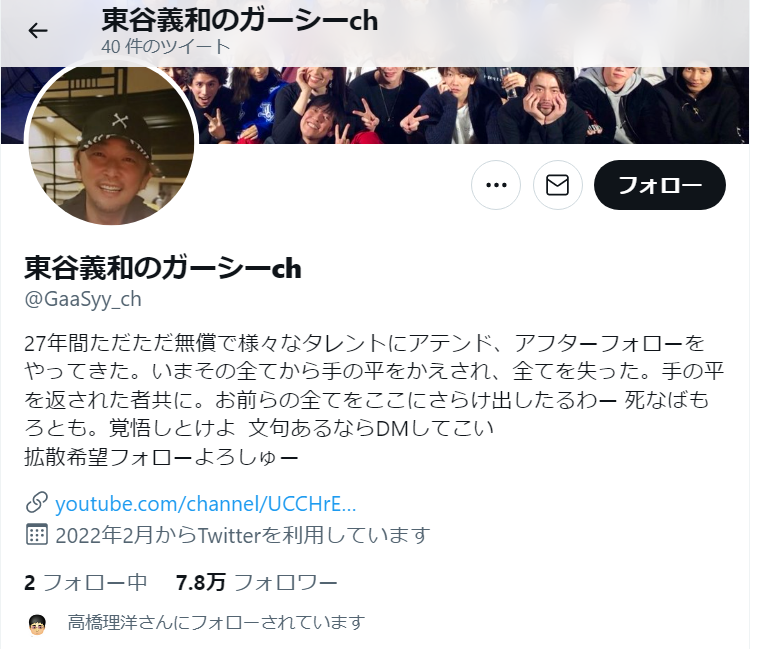The height and width of the screenshot is (649, 770).
Task: Click 2022年2月からTwitterを利用しています join date
Action: pos(243,535)
